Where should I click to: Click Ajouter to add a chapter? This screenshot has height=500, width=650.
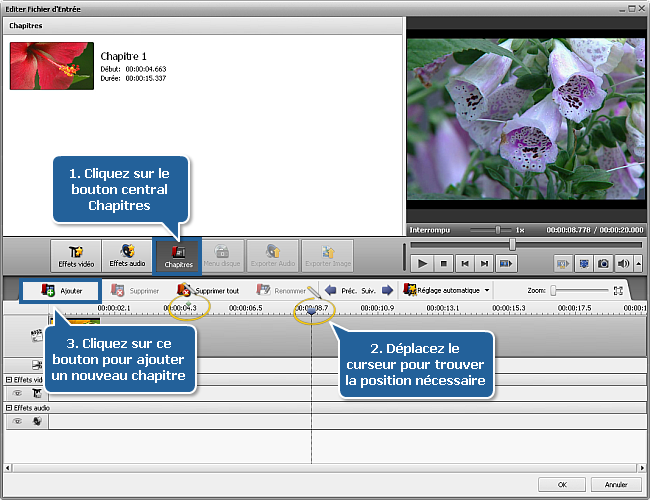pyautogui.click(x=62, y=291)
